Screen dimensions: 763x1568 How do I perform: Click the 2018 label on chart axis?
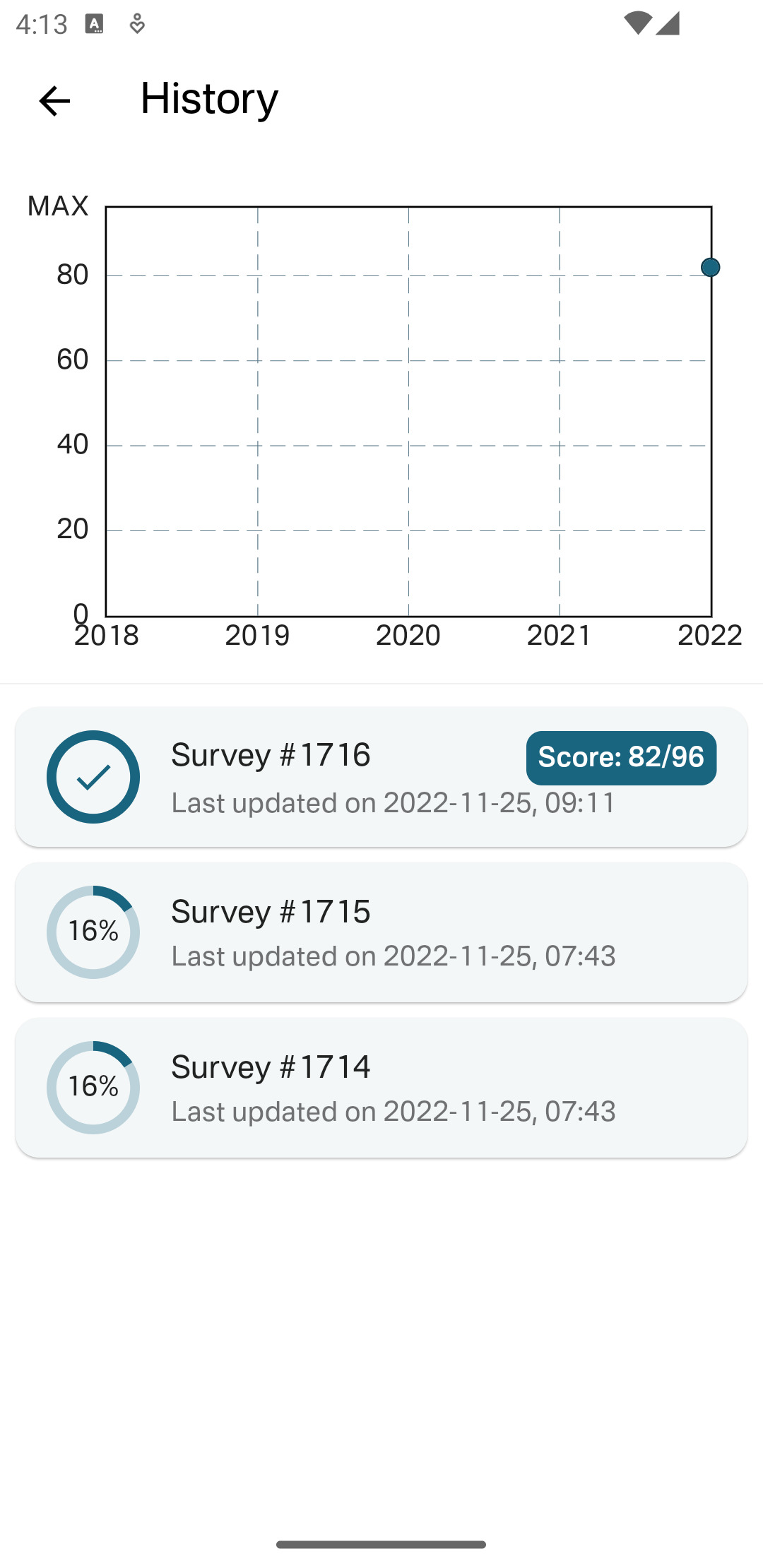[x=107, y=635]
